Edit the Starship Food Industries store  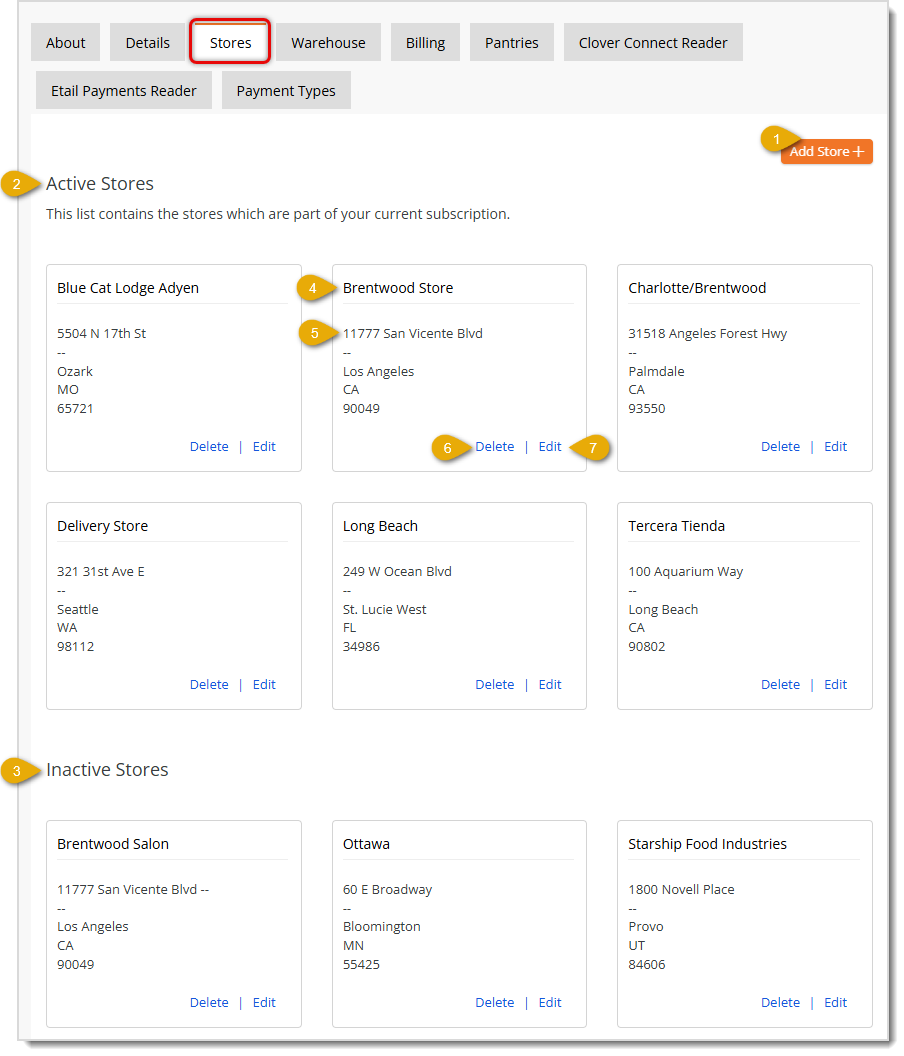pos(835,1002)
